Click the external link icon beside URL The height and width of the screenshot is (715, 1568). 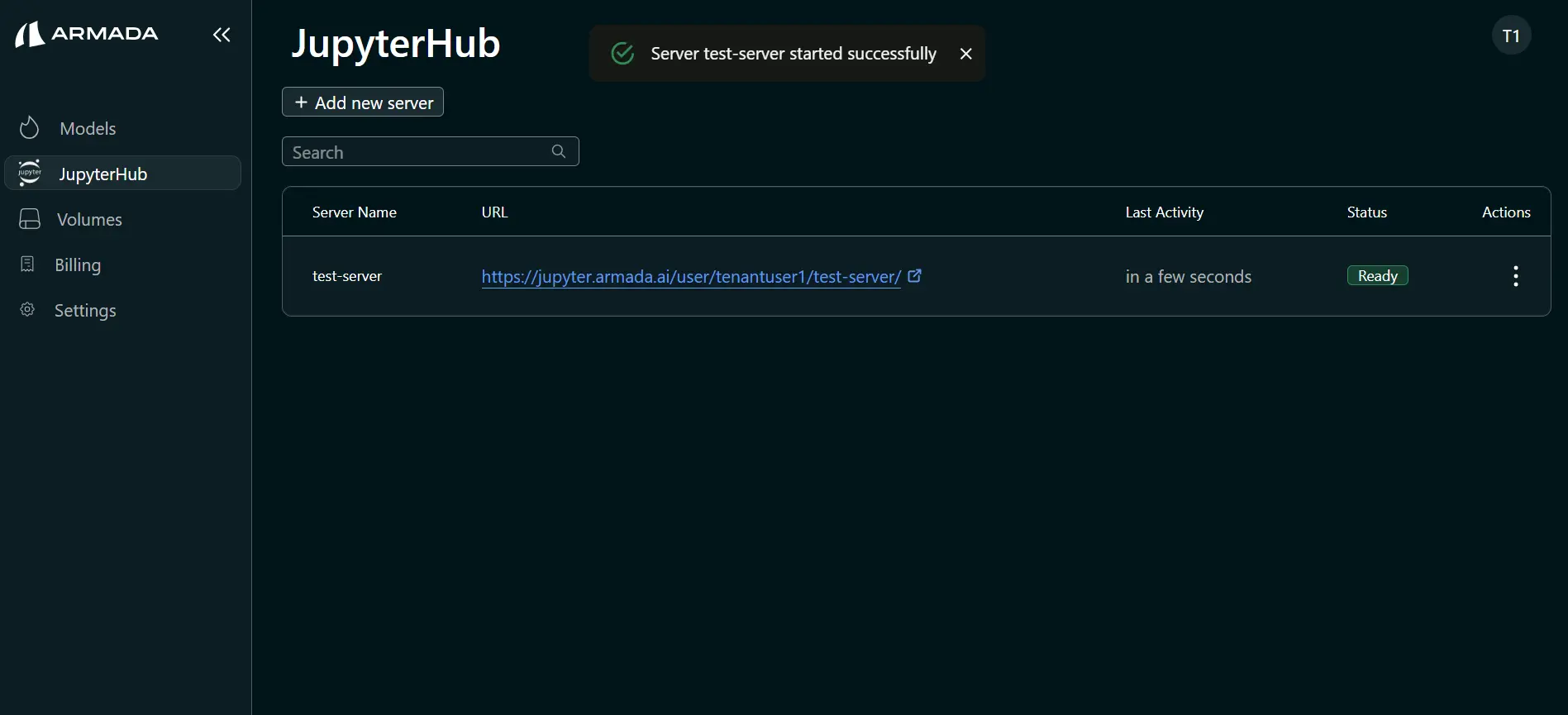[x=915, y=276]
